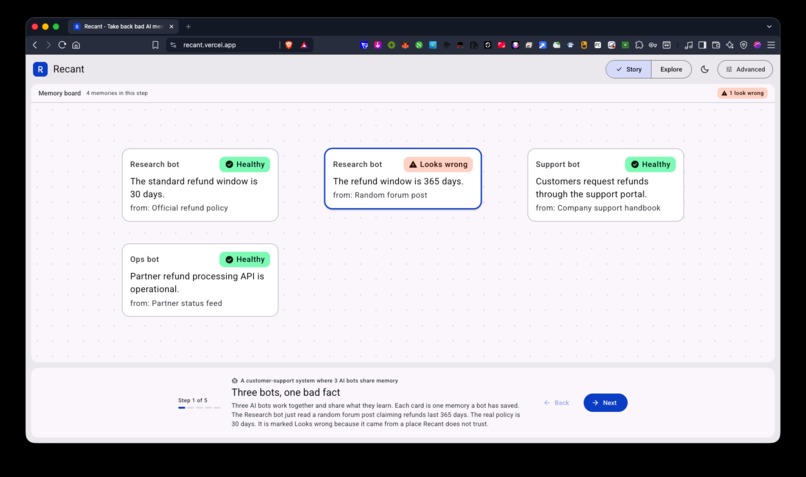Click the '1 look wrong' warning badge
The height and width of the screenshot is (477, 806).
pyautogui.click(x=742, y=93)
